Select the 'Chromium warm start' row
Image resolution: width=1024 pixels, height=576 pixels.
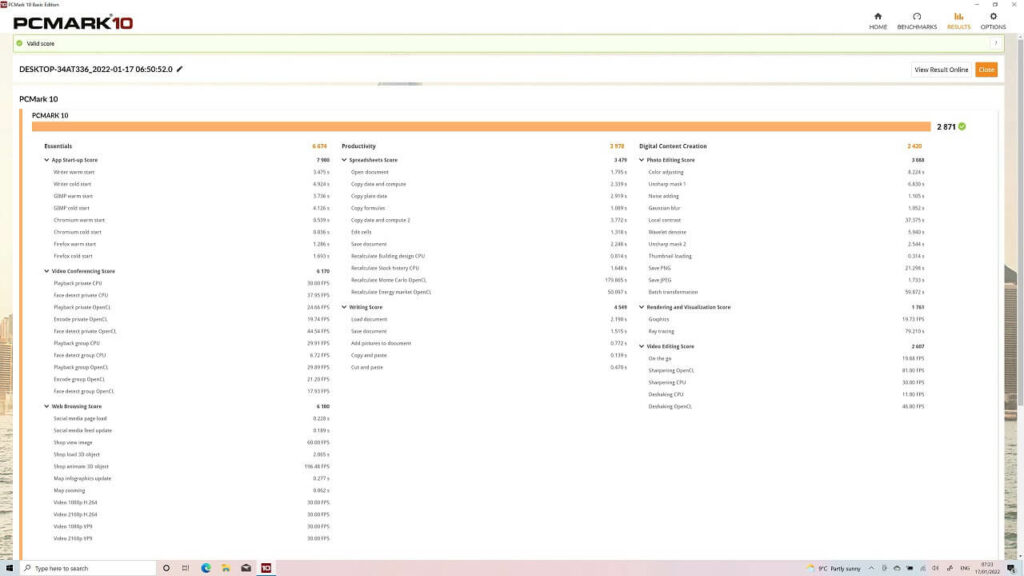[191, 220]
